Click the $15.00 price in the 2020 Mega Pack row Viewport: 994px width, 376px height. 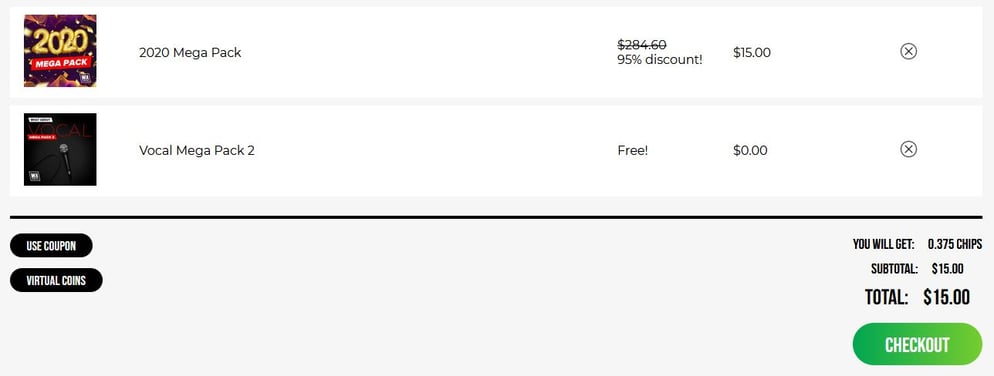752,53
